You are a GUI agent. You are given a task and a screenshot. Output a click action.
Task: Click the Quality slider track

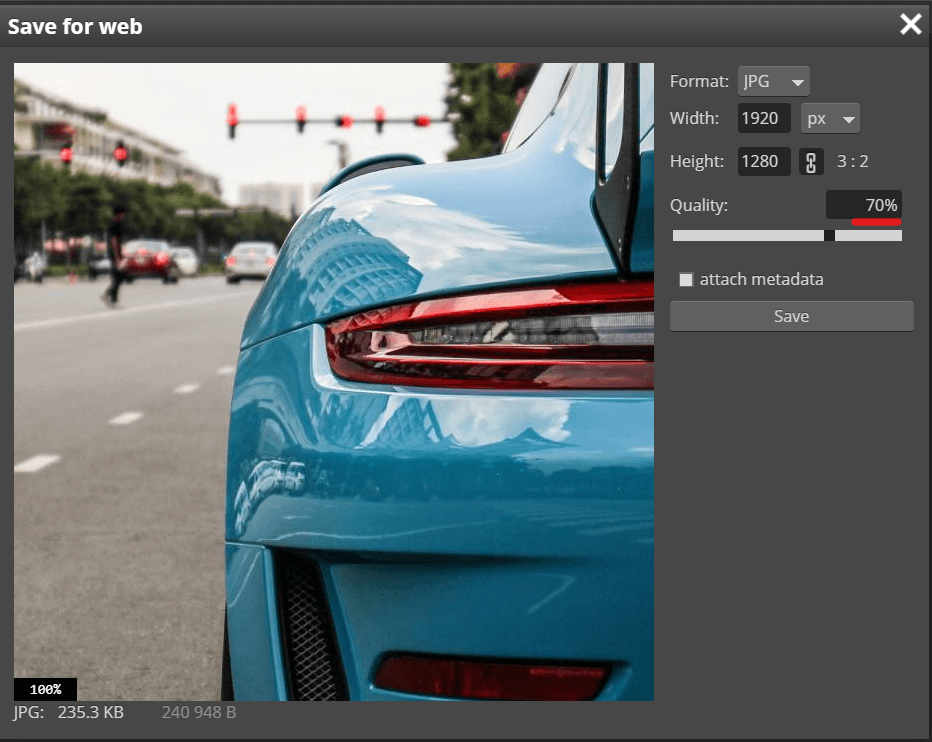pos(787,235)
